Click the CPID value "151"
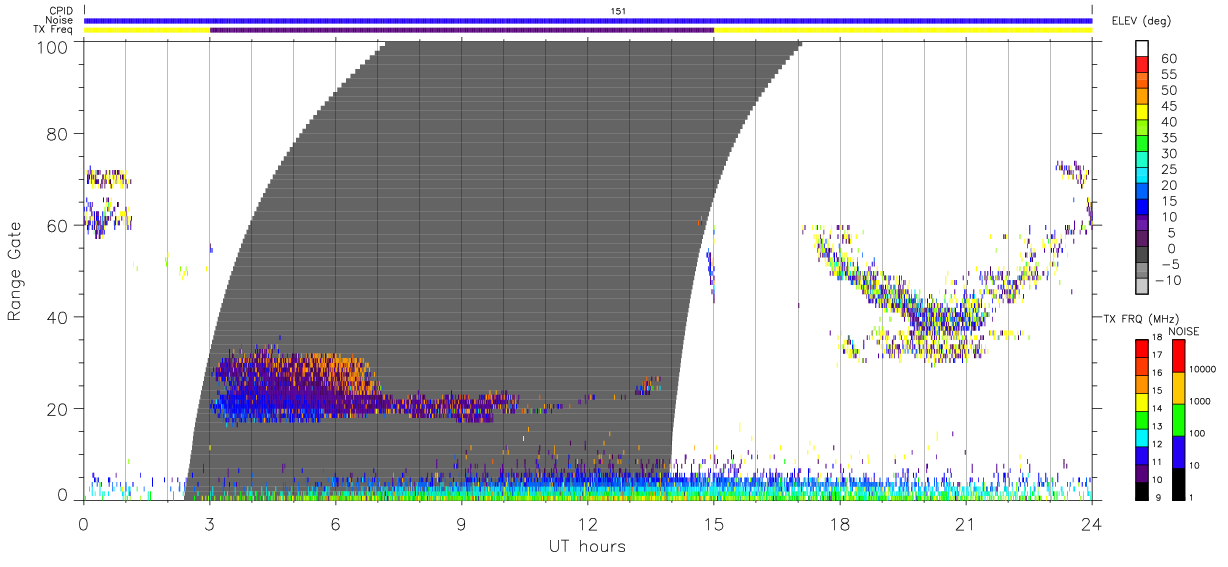The height and width of the screenshot is (567, 1228). [x=618, y=11]
